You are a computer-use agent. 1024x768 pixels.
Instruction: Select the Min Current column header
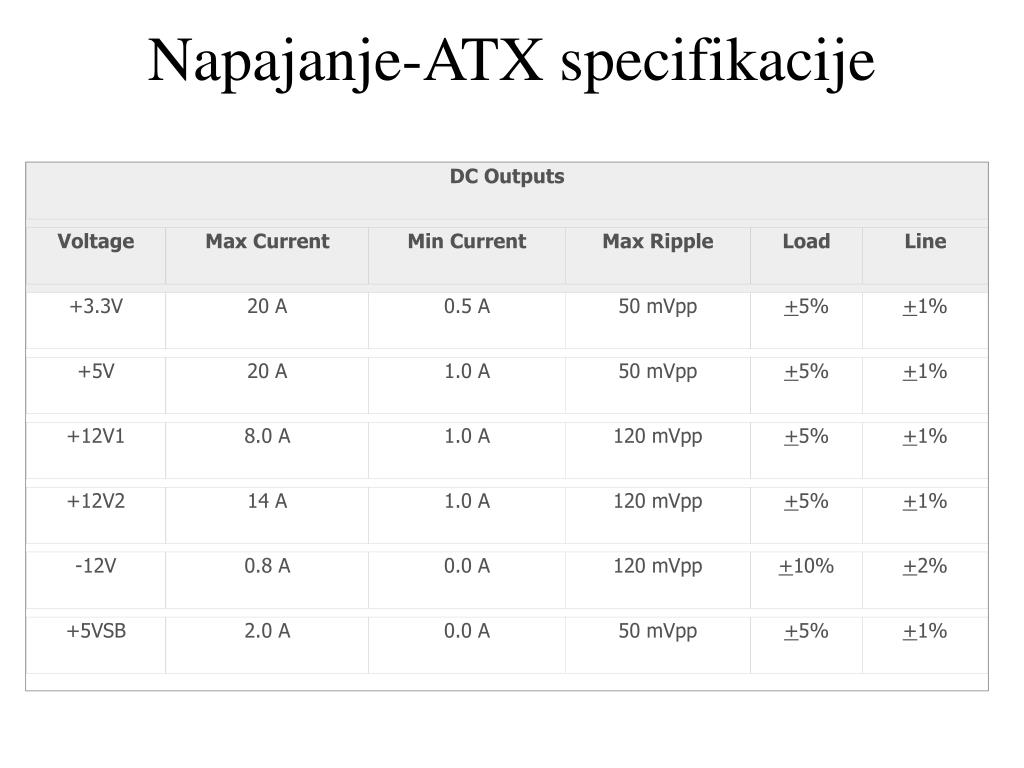coord(467,241)
